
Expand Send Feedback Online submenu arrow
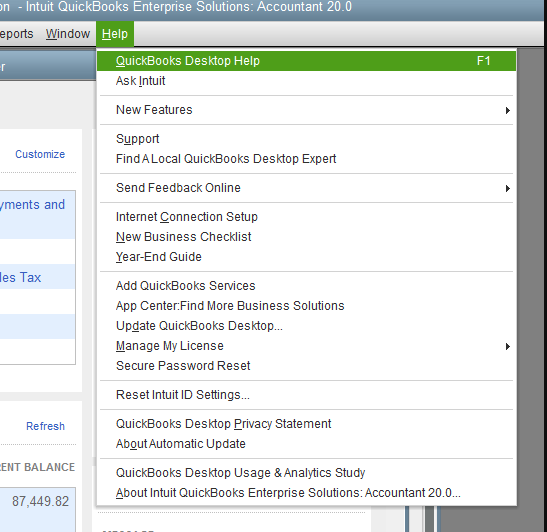[508, 188]
